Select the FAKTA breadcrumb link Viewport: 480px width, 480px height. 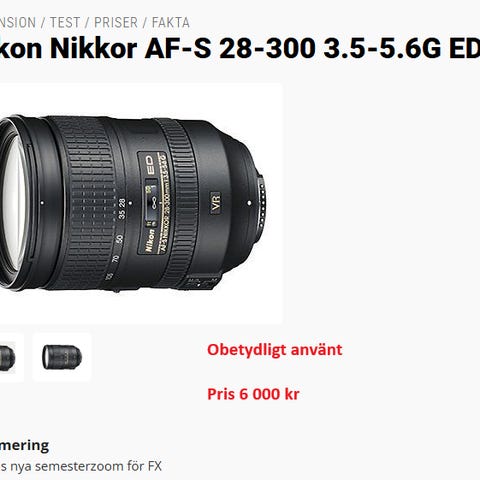[x=171, y=23]
